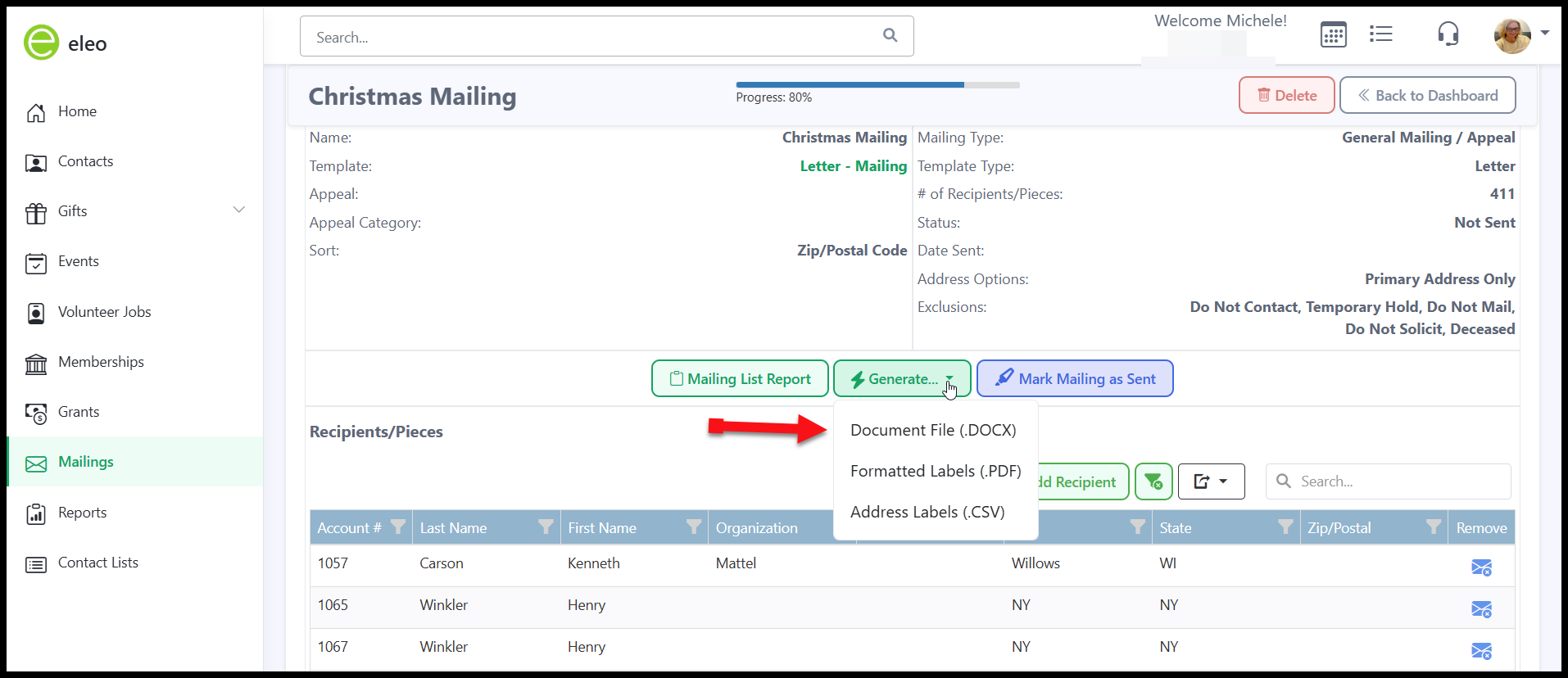
Task: Click the recipients Search field
Action: click(1388, 481)
